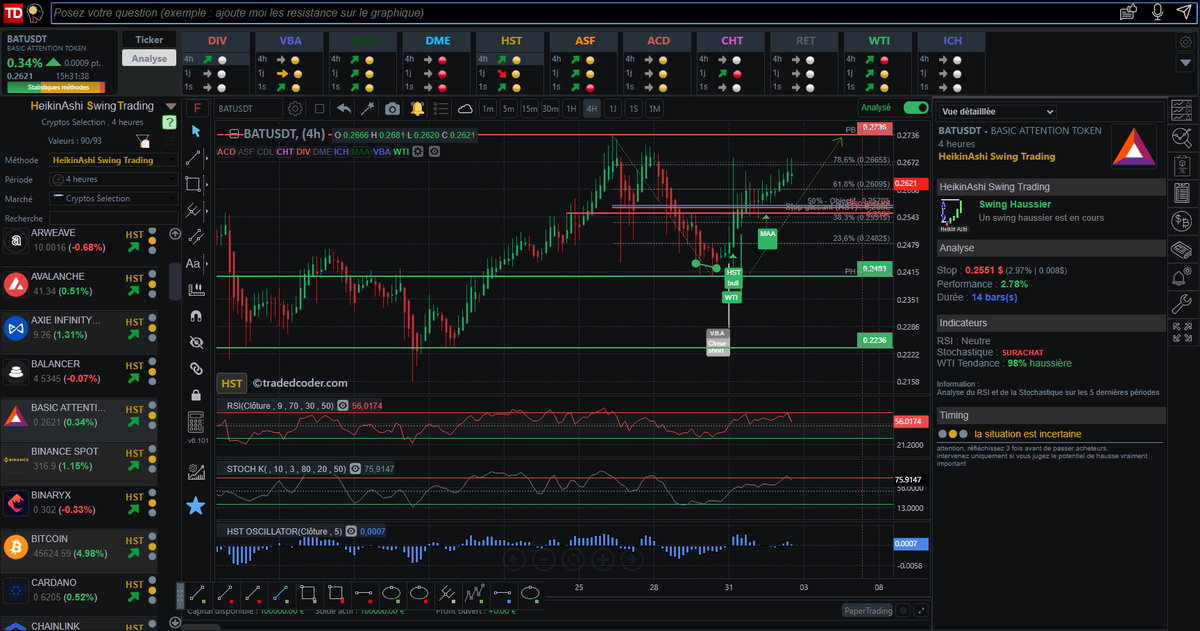The image size is (1200, 631).
Task: Toggle RSI indicator visibility eye
Action: click(x=343, y=406)
